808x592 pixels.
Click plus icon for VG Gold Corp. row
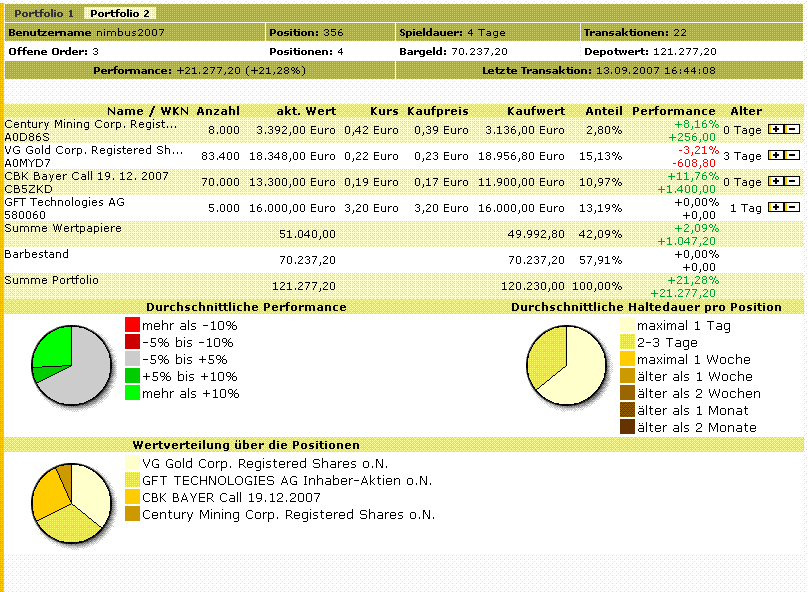pyautogui.click(x=775, y=156)
